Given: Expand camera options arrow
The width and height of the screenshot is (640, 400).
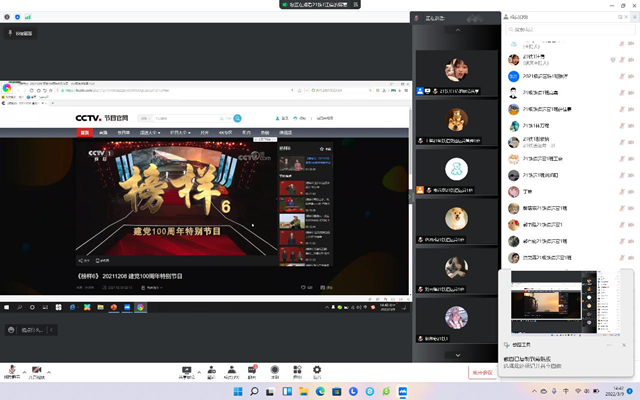Looking at the screenshot, I should pyautogui.click(x=49, y=372).
